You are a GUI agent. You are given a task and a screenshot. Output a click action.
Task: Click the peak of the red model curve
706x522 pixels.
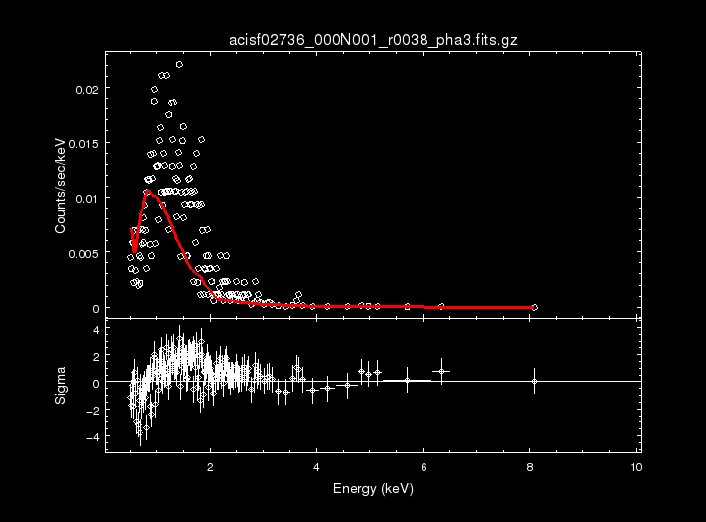(149, 193)
